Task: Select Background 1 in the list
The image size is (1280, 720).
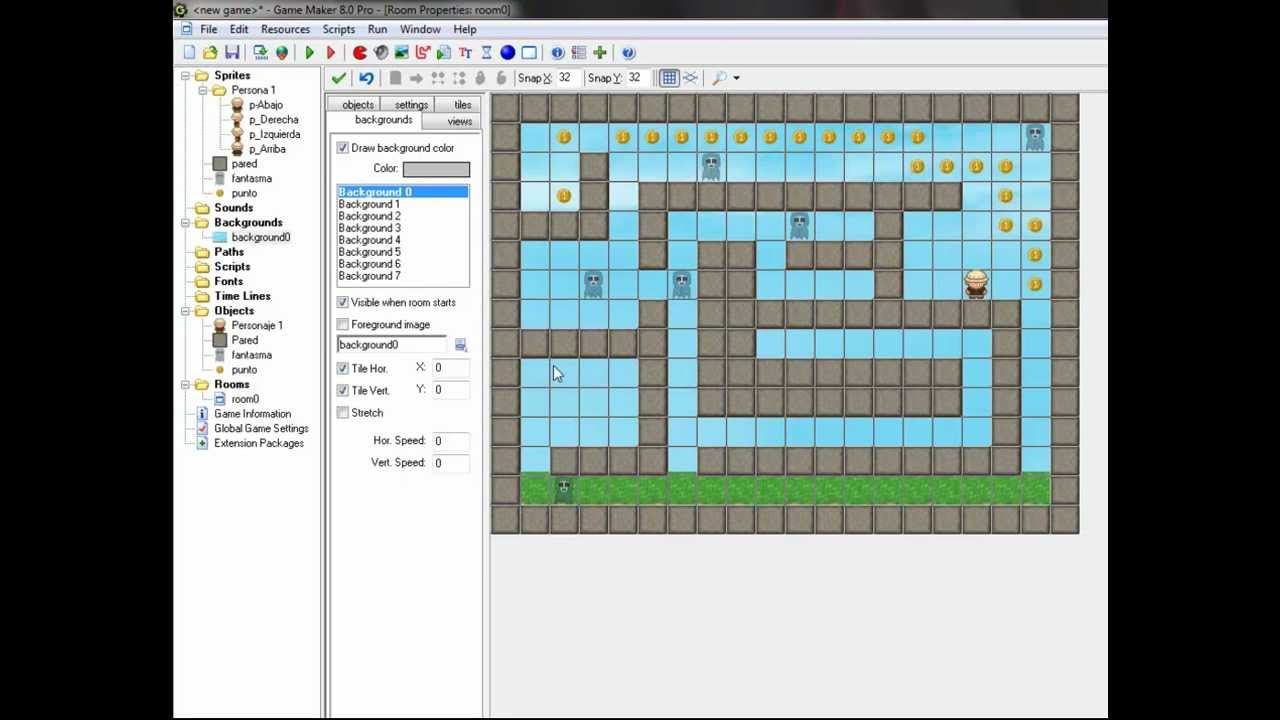Action: (x=403, y=204)
